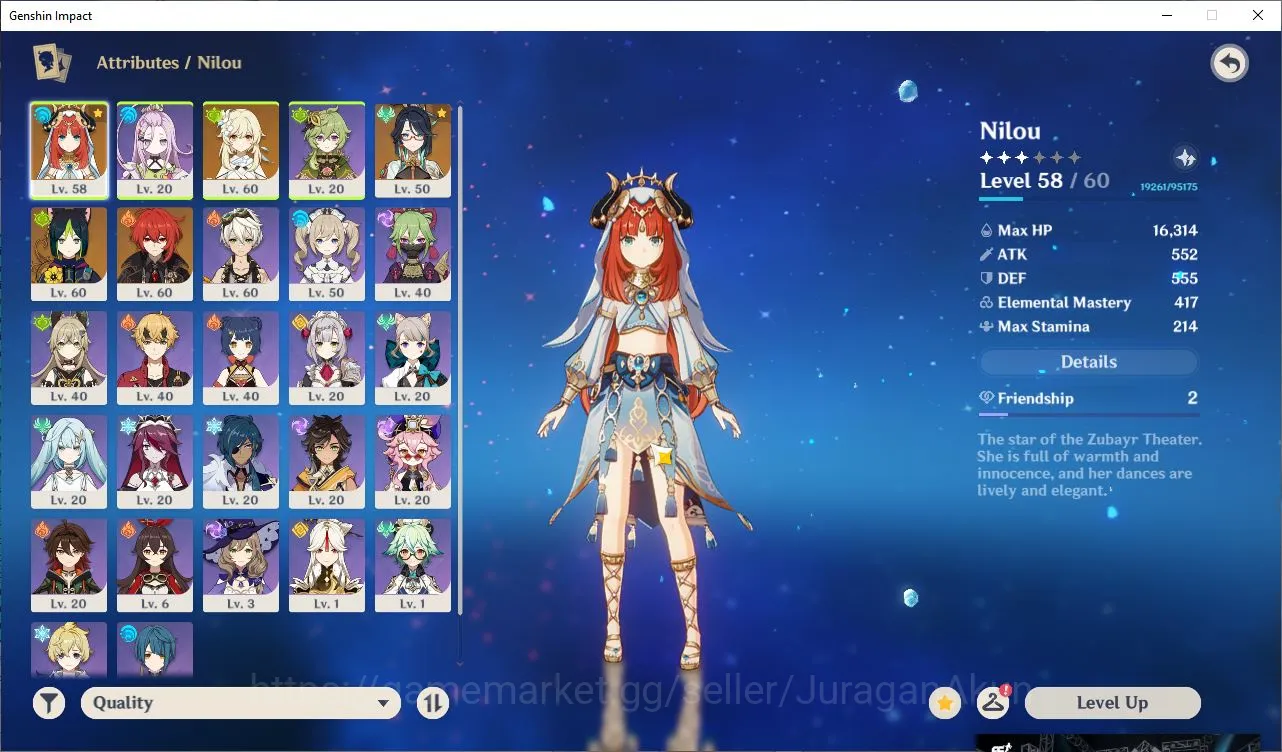1282x752 pixels.
Task: Open the character archive book icon
Action: [52, 63]
